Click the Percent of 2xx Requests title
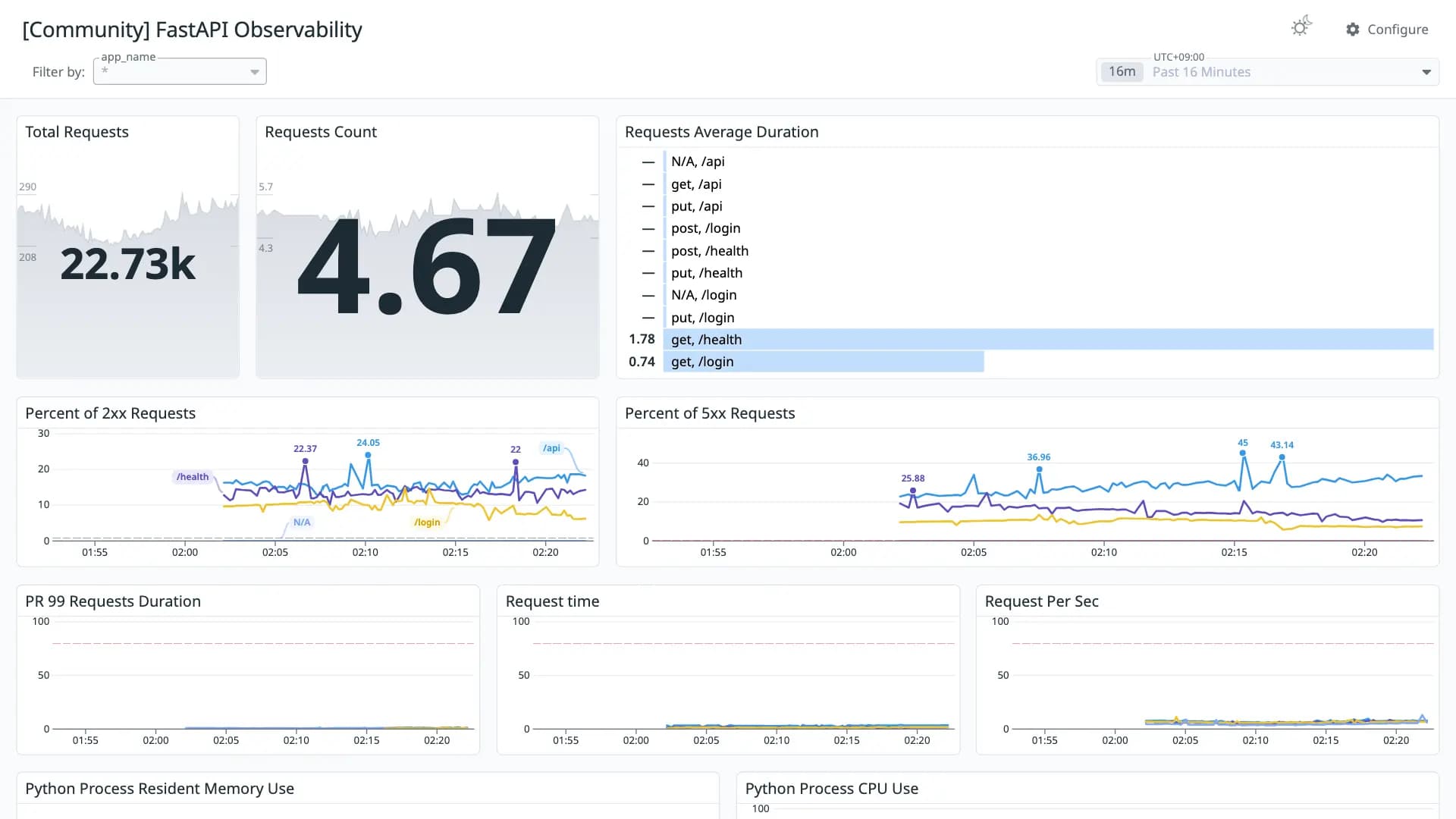 (111, 413)
